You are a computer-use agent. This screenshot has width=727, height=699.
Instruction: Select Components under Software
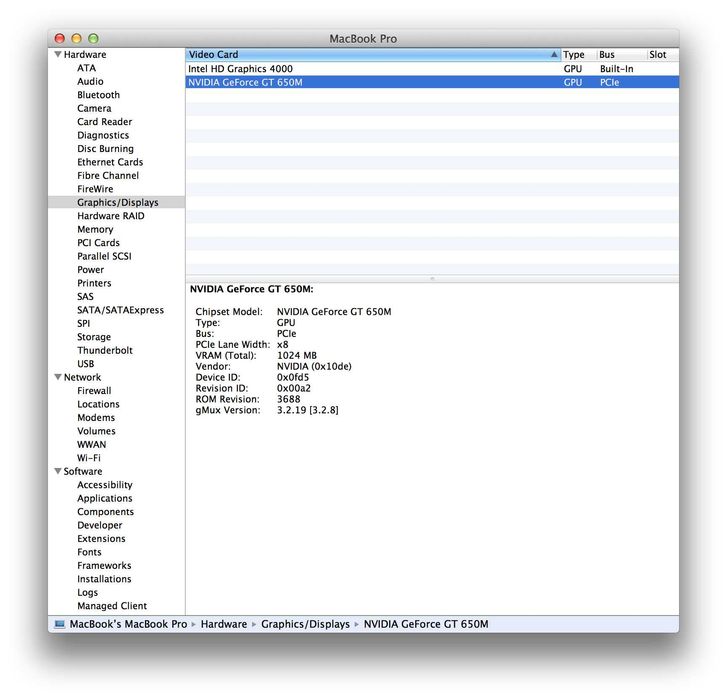pyautogui.click(x=105, y=511)
